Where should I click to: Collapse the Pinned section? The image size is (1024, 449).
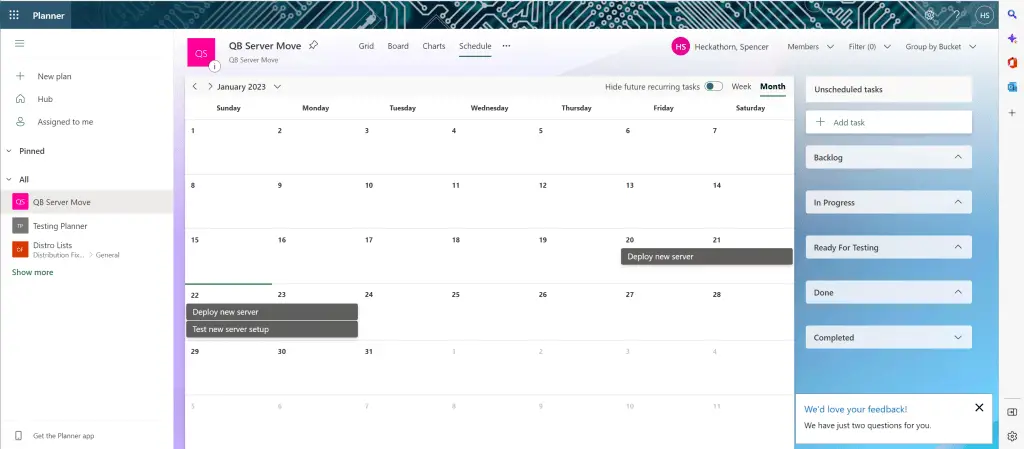9,151
